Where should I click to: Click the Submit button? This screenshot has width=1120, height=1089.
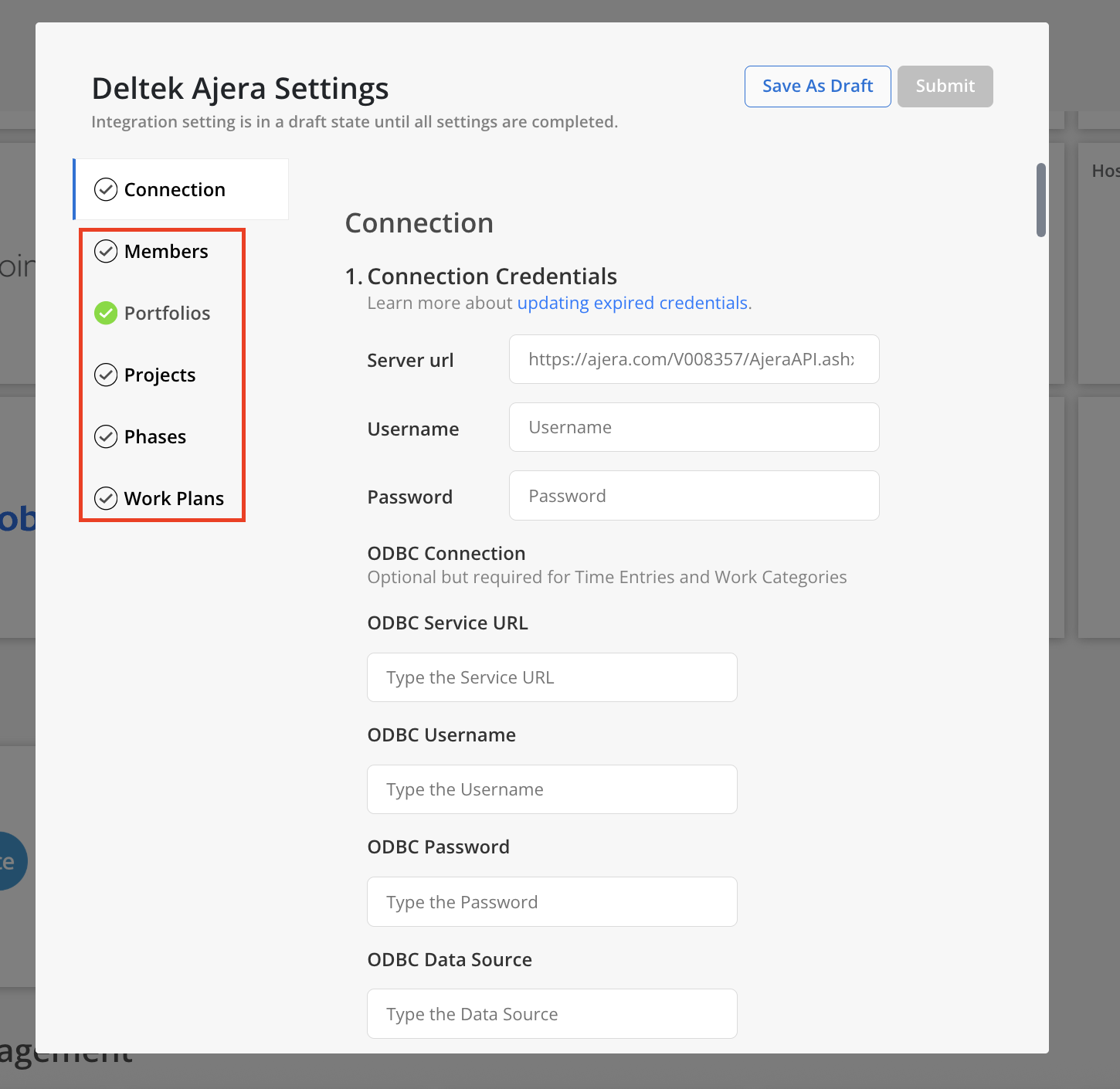[945, 87]
